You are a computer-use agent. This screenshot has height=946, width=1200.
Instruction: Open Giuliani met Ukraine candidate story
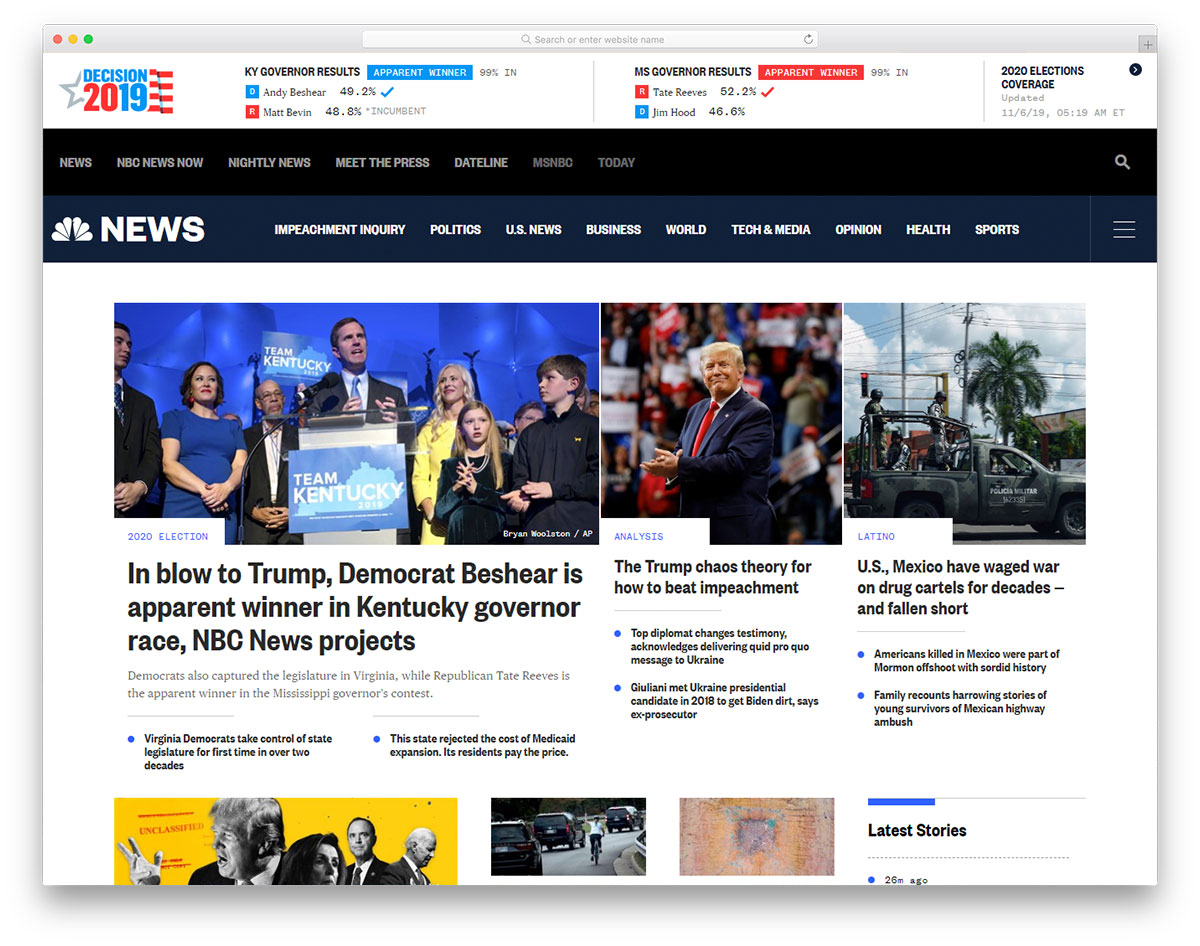coord(725,701)
